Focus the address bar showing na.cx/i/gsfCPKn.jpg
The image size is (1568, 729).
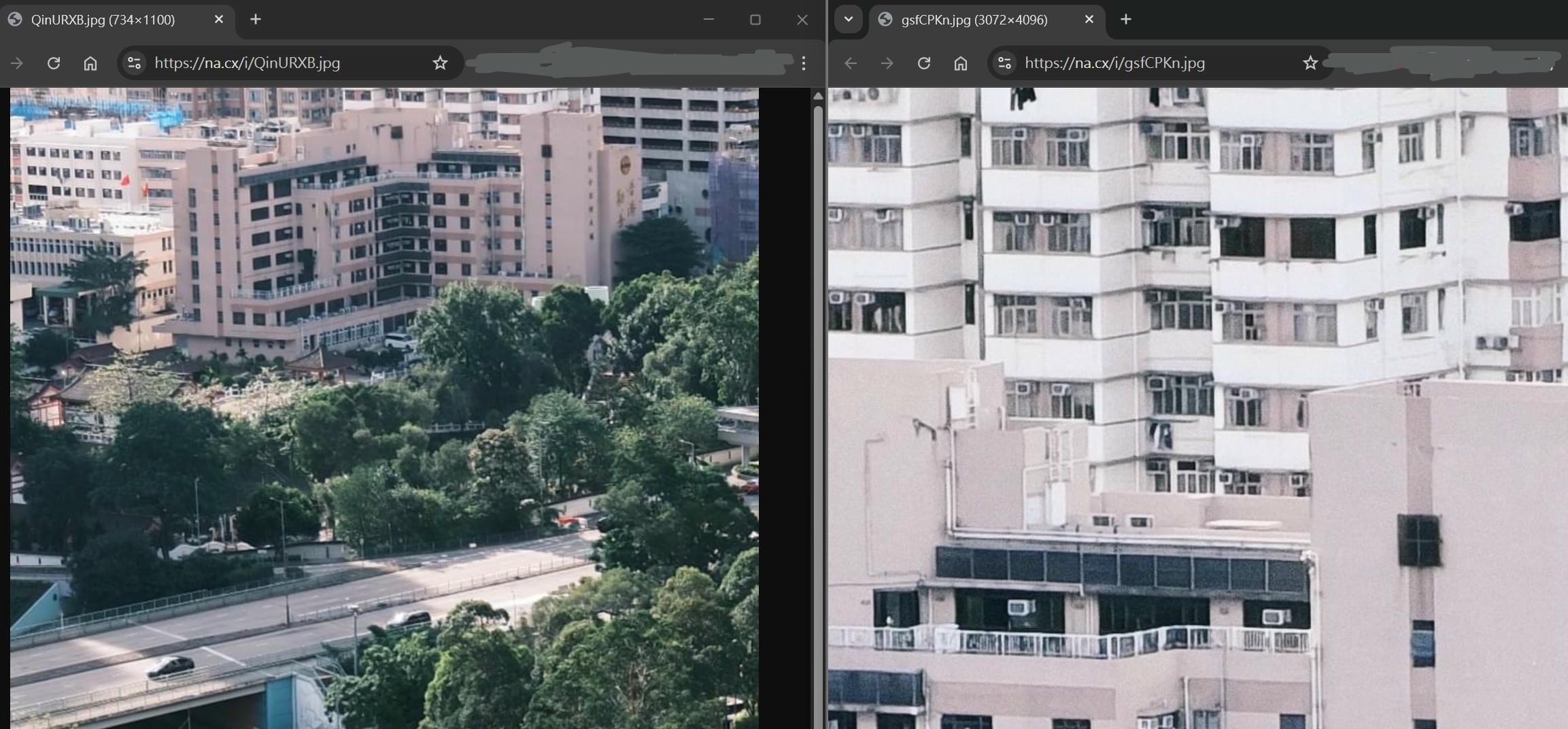coord(1161,63)
